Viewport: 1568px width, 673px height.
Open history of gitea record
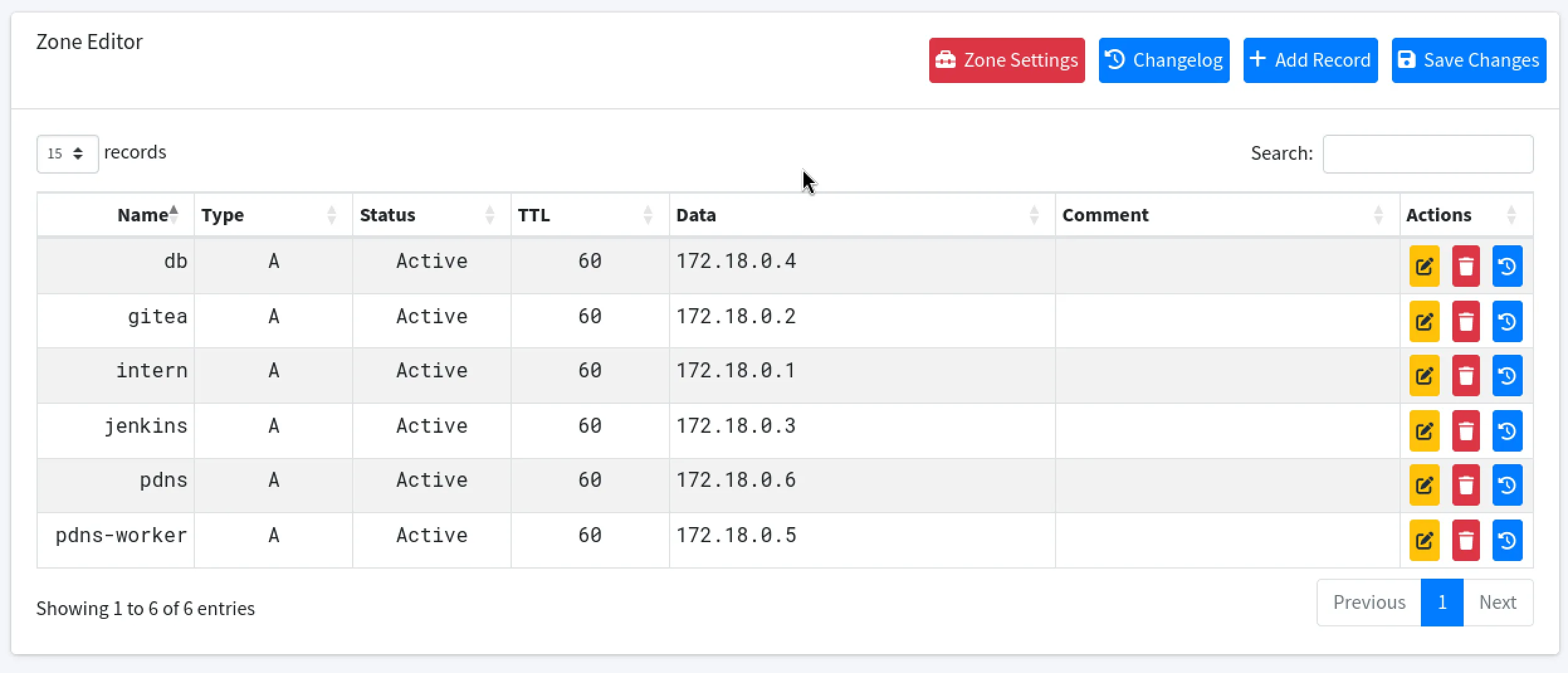1507,321
